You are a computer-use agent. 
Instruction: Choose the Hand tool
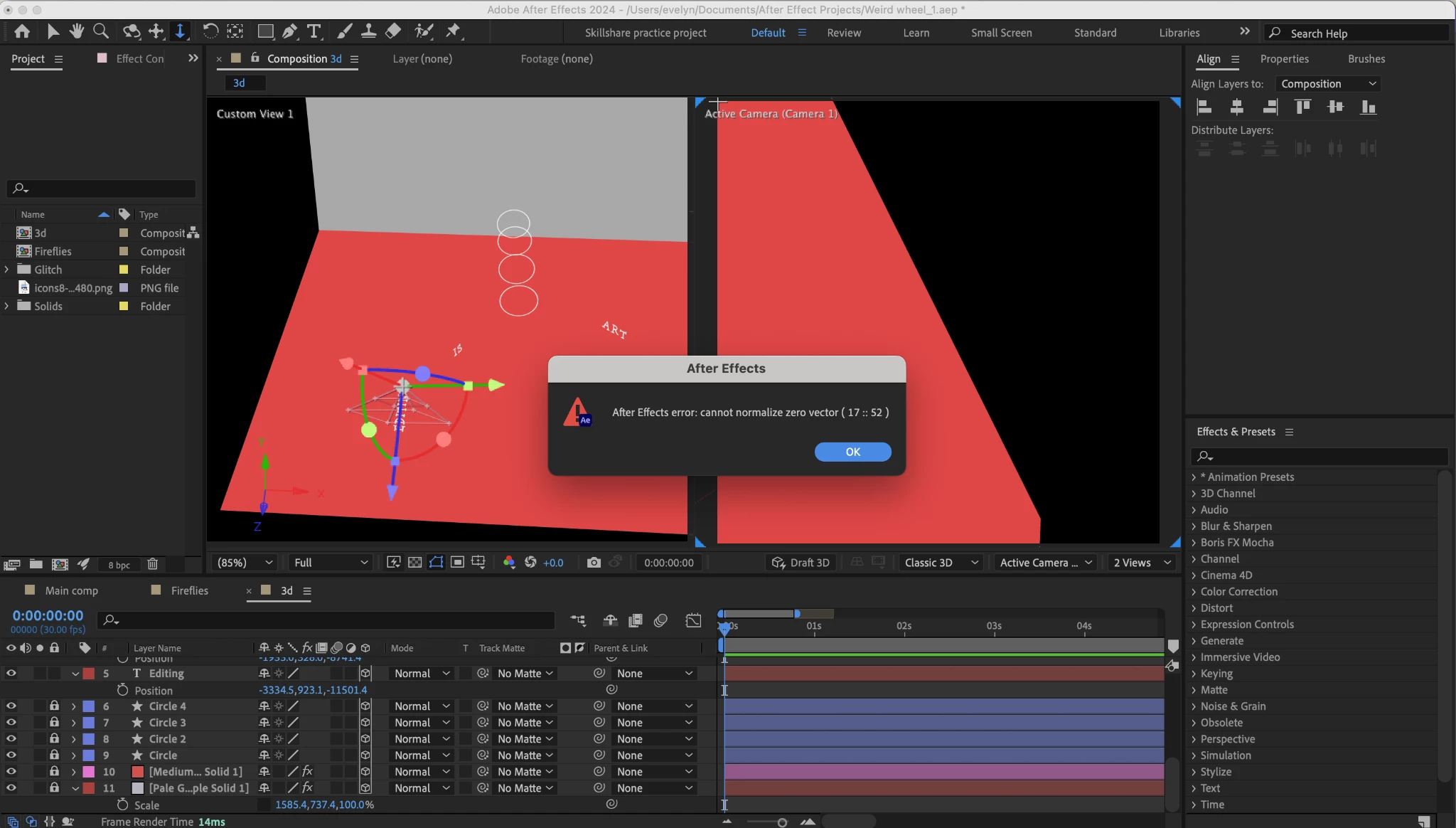click(77, 31)
